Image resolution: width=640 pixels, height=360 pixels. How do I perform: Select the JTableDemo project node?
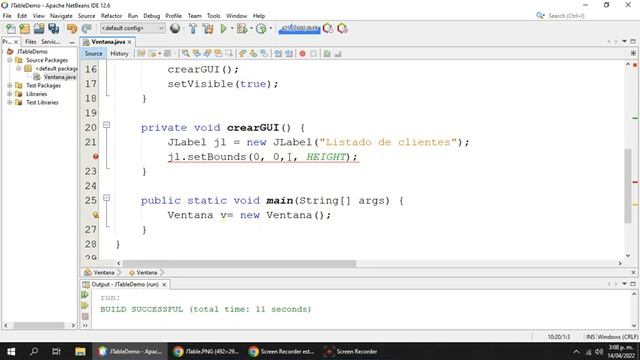pyautogui.click(x=32, y=51)
